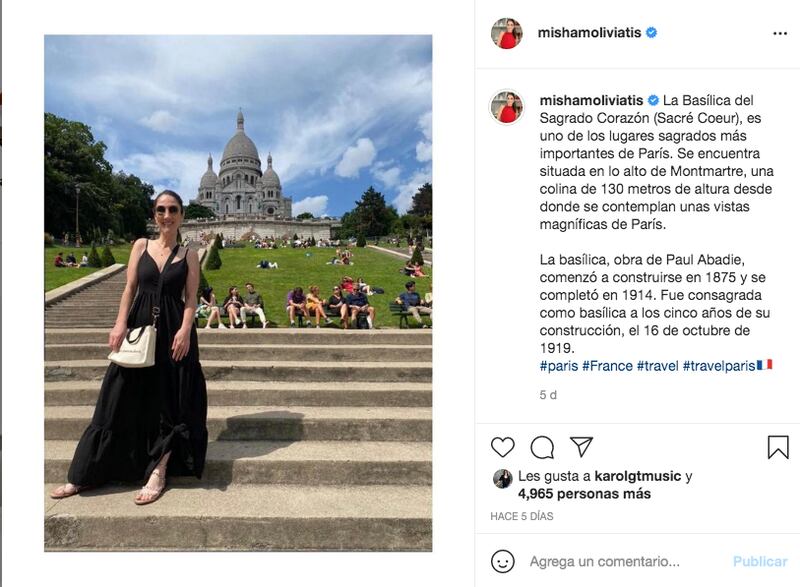800x587 pixels.
Task: Like the post with the heart icon
Action: tap(503, 447)
